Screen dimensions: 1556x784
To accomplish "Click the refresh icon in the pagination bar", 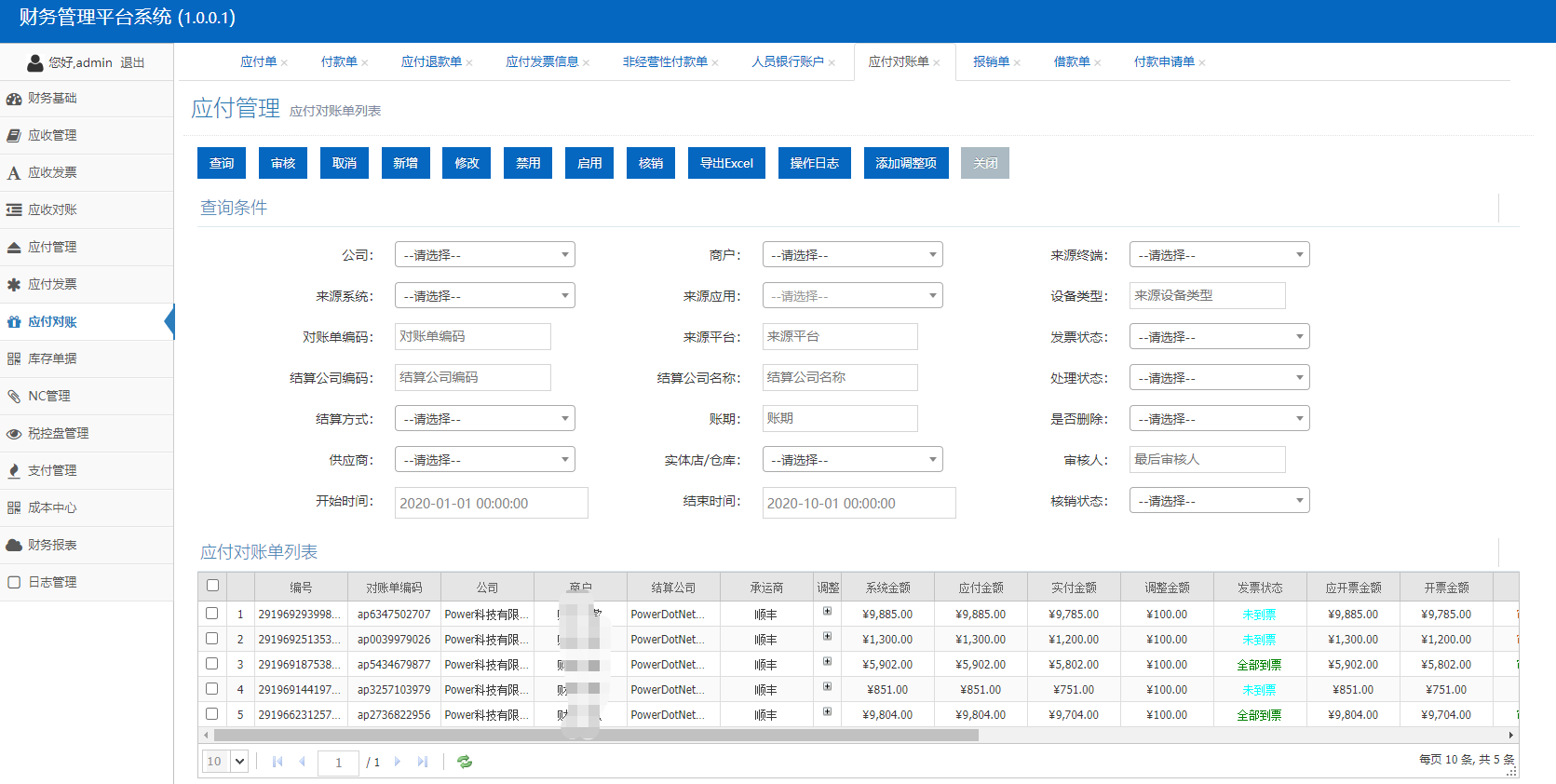I will point(465,762).
